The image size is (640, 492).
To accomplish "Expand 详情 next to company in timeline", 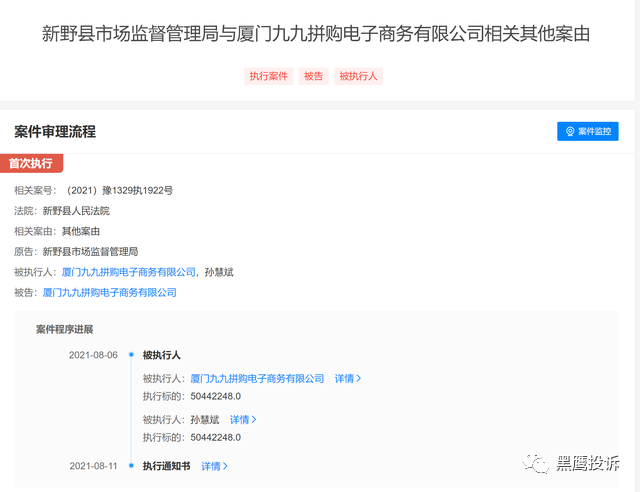I will [x=348, y=379].
